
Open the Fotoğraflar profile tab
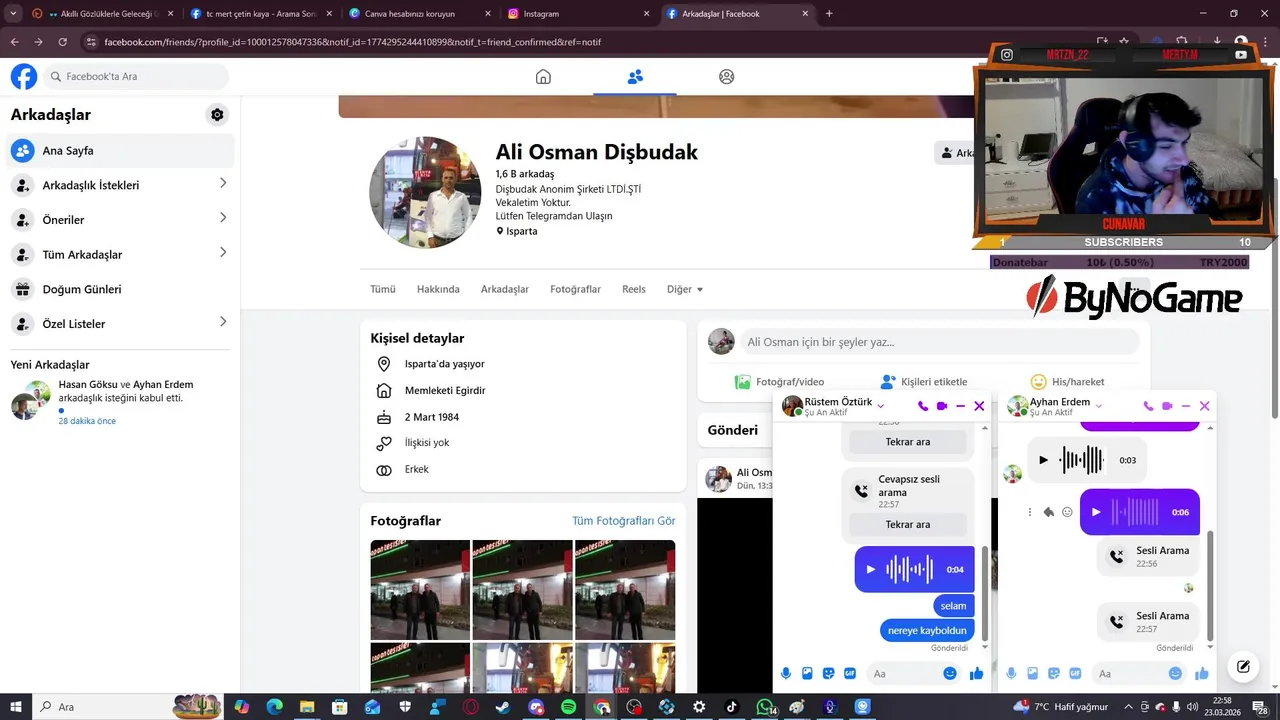(x=575, y=289)
